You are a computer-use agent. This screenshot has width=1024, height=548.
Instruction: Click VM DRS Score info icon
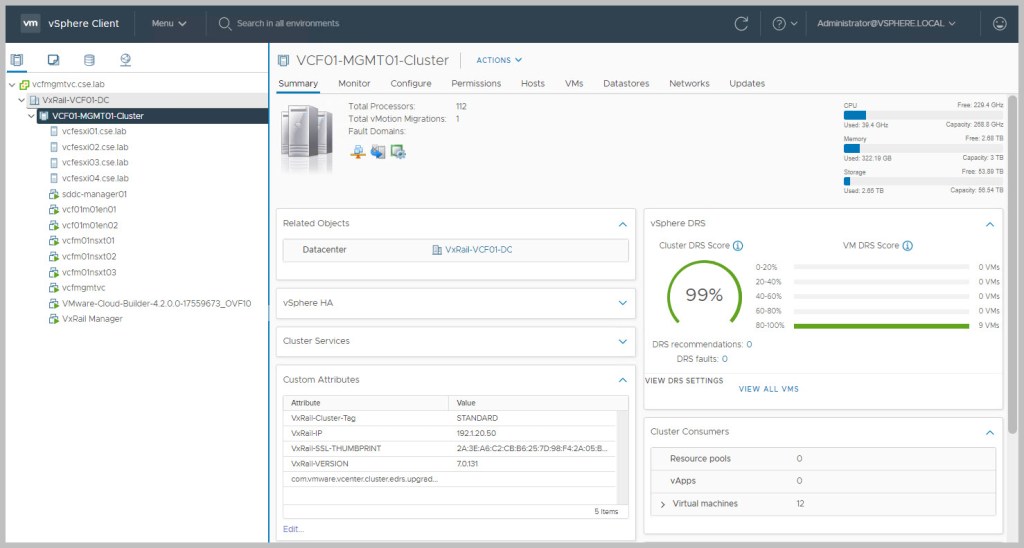[908, 245]
